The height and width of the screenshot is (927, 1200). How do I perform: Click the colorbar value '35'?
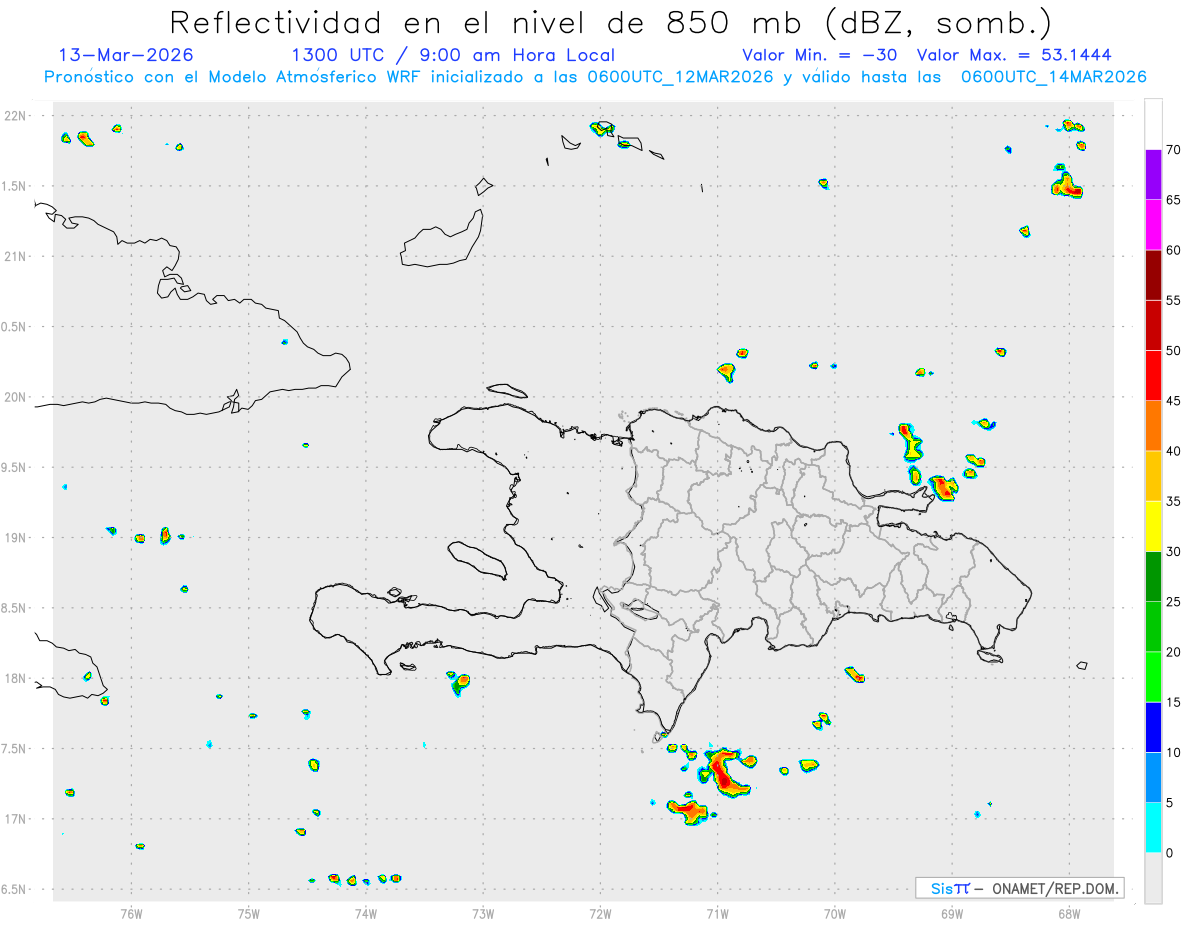click(1174, 501)
